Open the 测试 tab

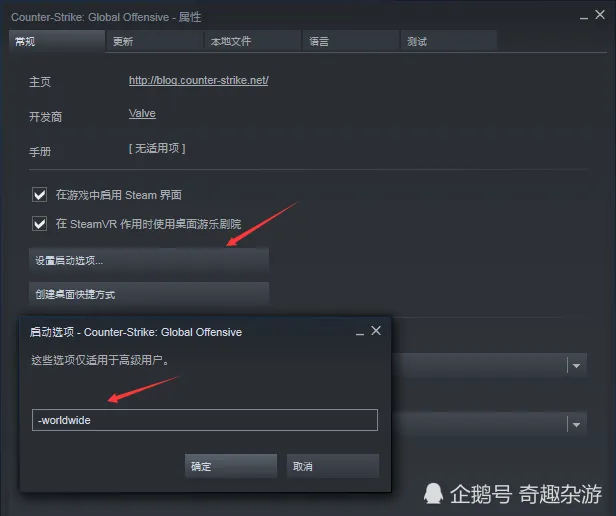(449, 41)
